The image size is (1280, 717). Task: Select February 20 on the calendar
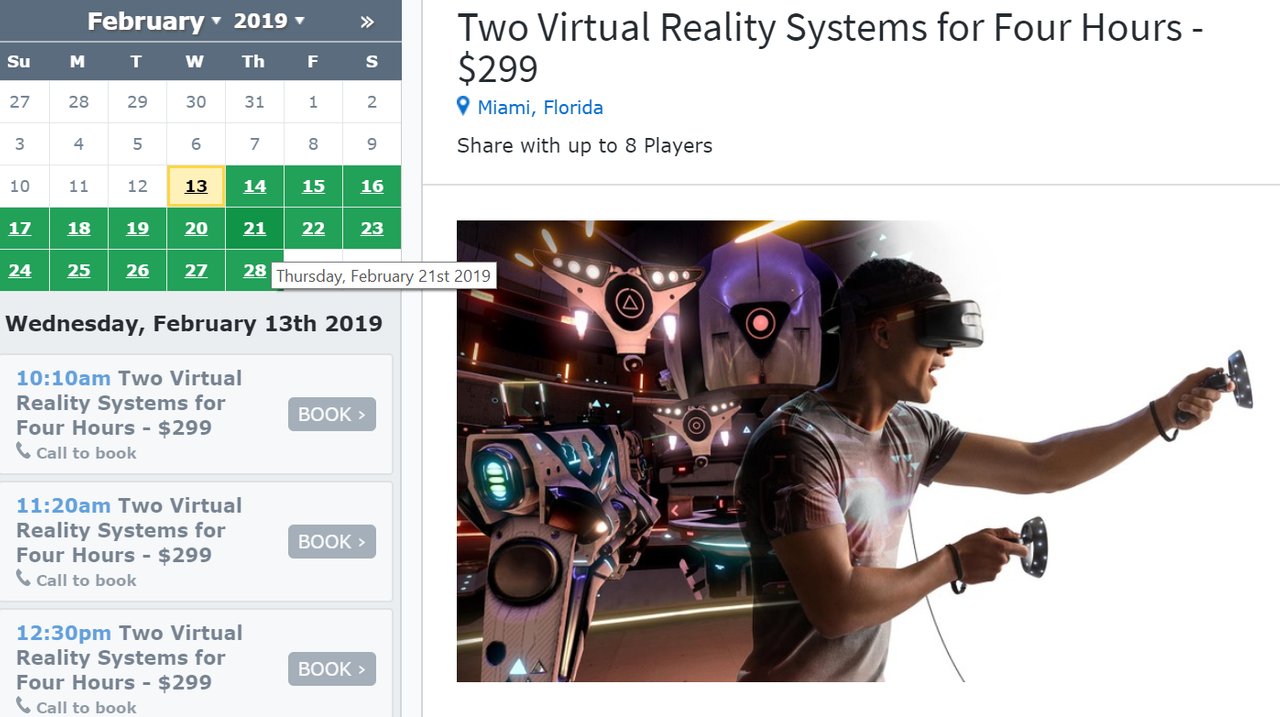[x=196, y=228]
